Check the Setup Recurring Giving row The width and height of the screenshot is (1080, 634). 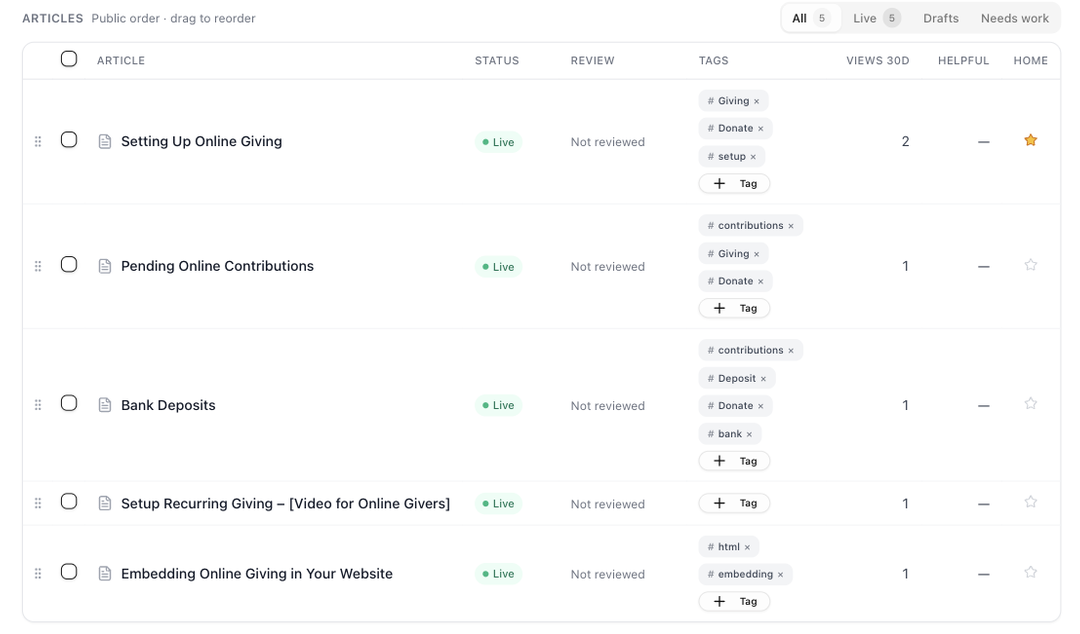pyautogui.click(x=69, y=502)
